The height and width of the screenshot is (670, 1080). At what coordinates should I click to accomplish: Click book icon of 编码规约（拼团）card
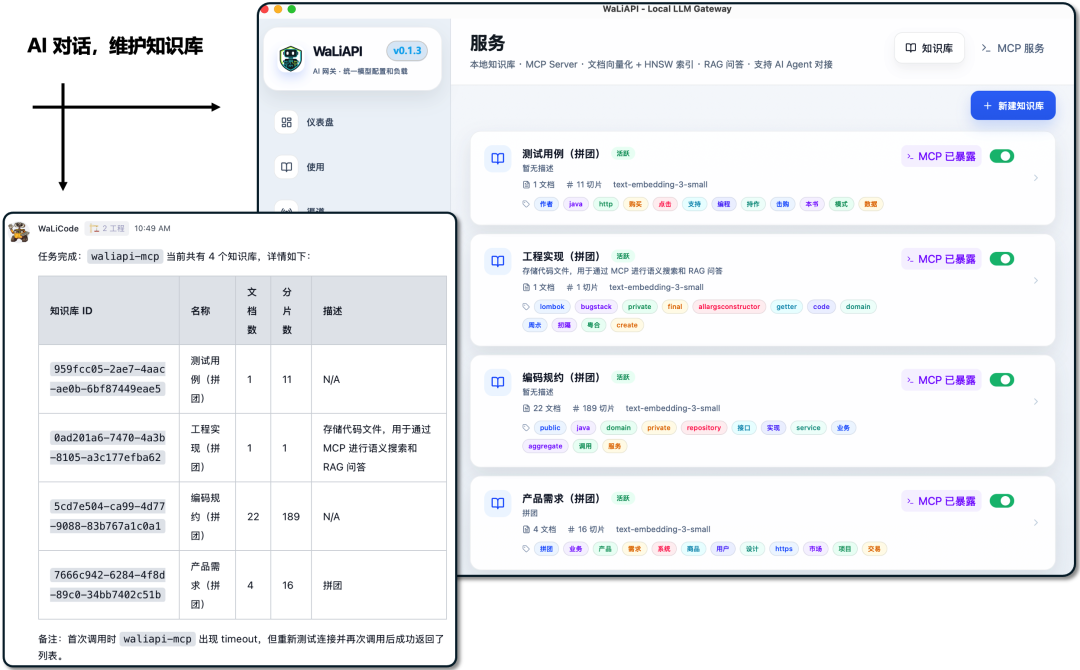[497, 382]
